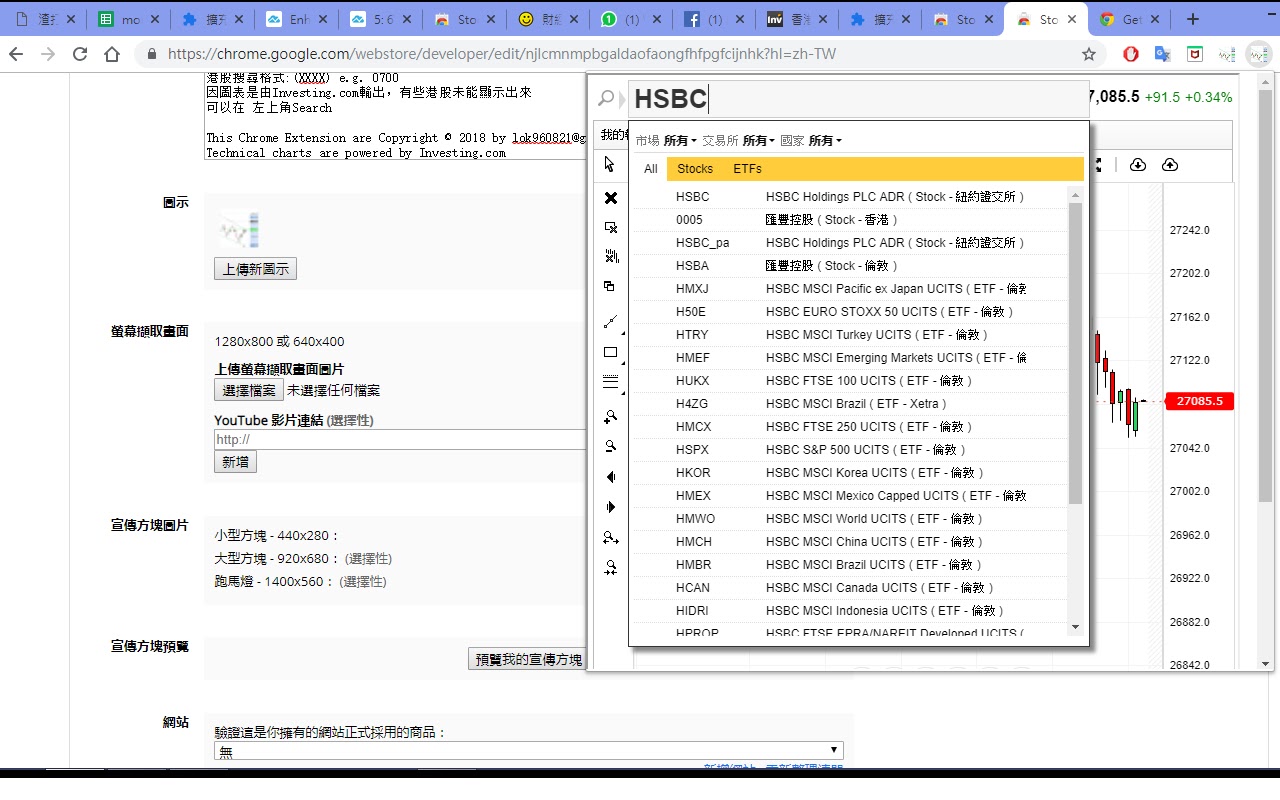Click the scroll chart right arrow icon

tap(611, 507)
